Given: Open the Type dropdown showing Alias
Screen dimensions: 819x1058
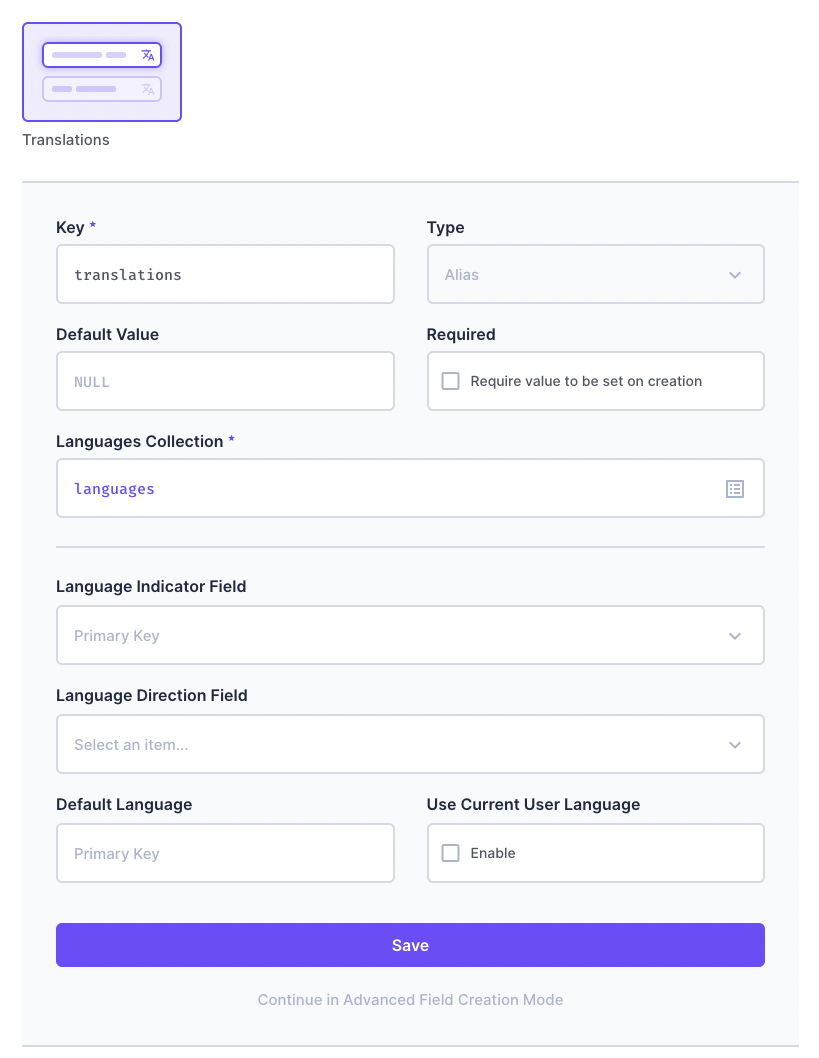Looking at the screenshot, I should (x=595, y=274).
